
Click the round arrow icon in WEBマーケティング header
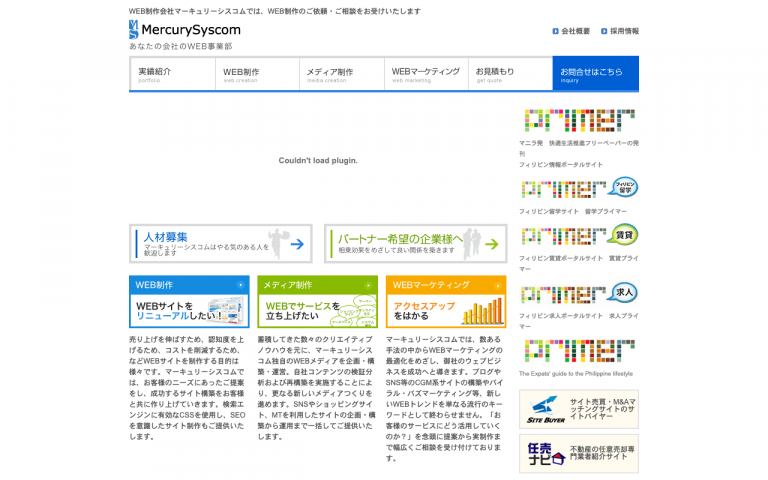pyautogui.click(x=497, y=285)
